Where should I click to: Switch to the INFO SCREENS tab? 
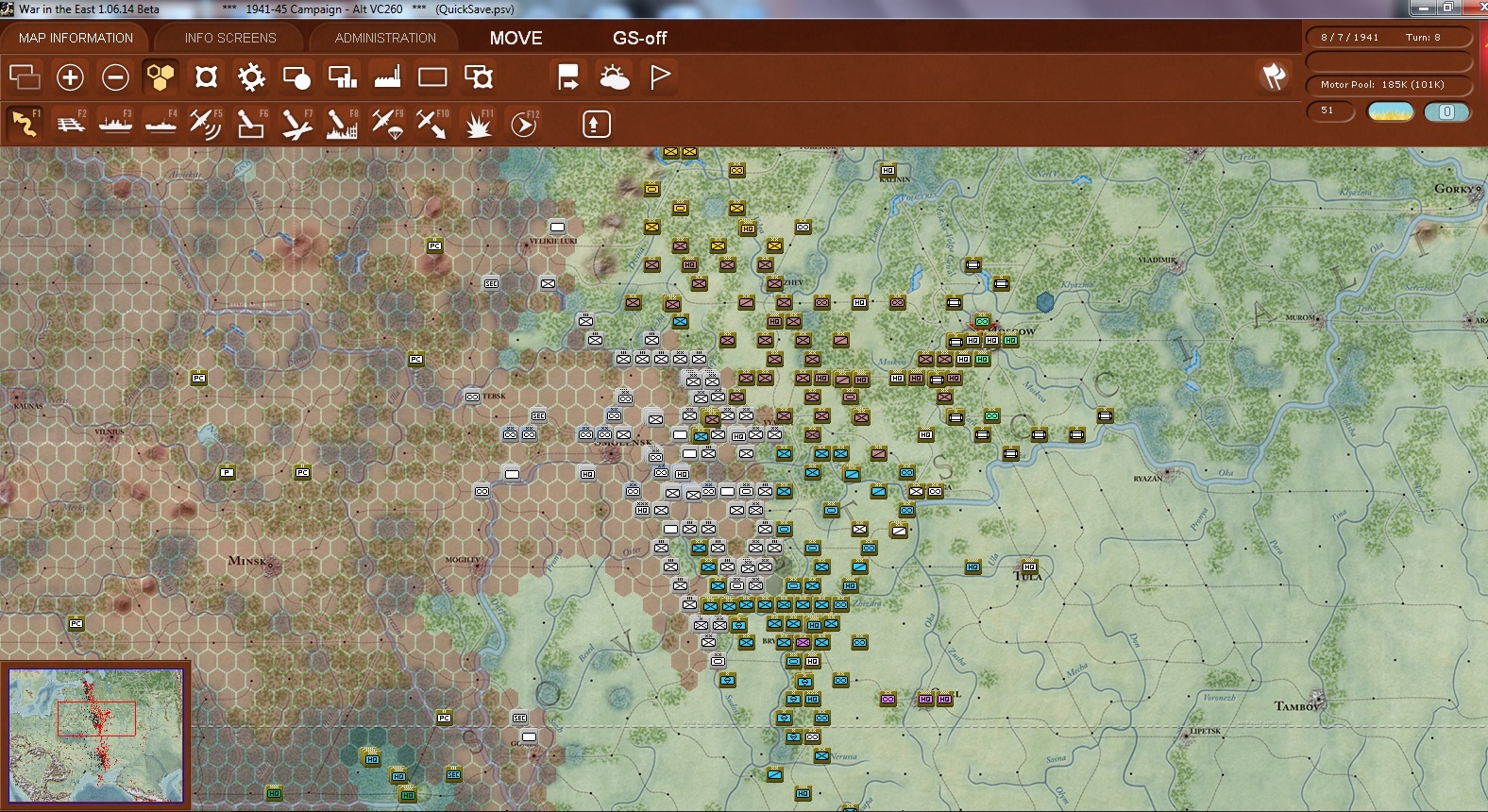coord(230,38)
